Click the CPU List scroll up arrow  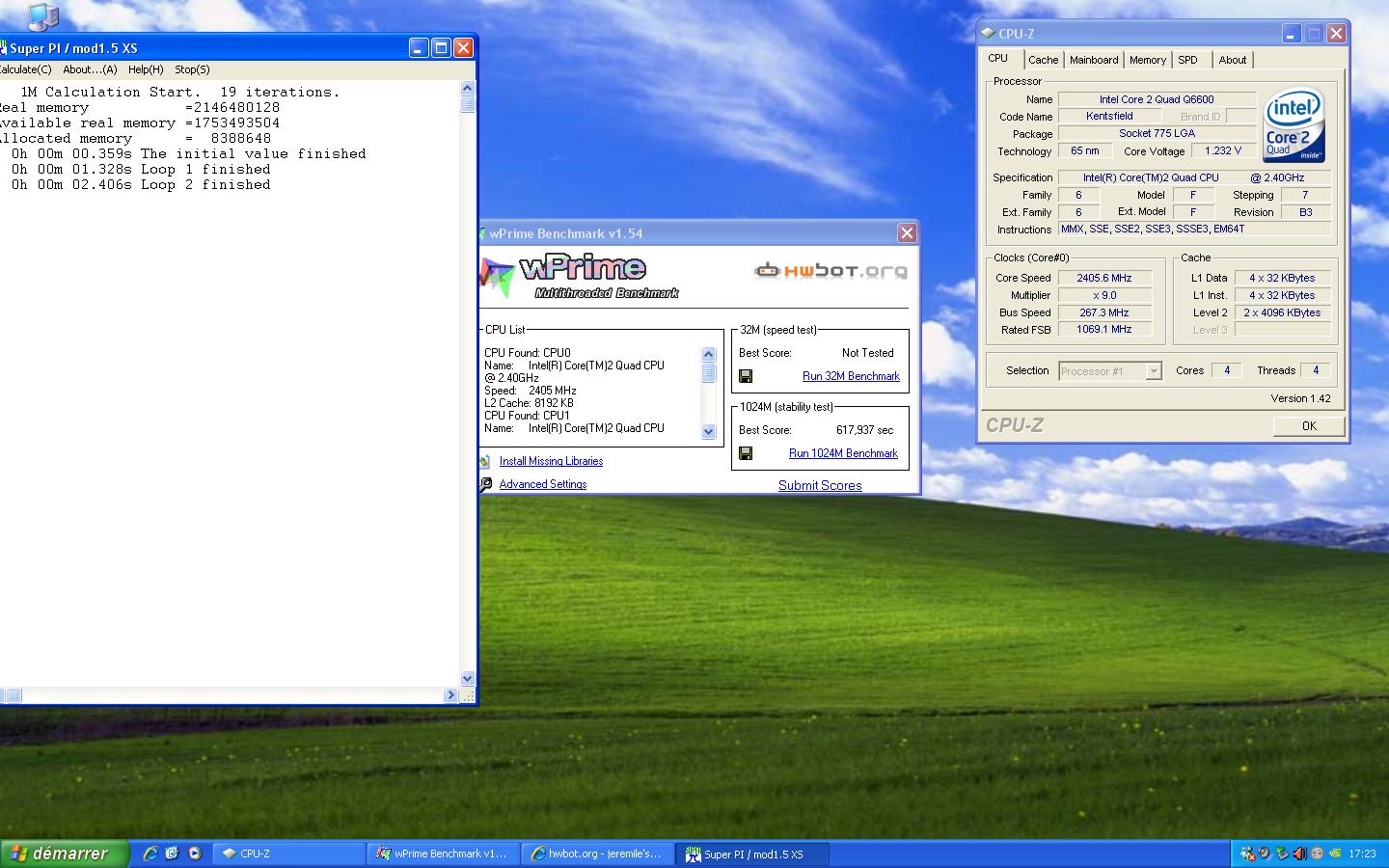coord(709,354)
